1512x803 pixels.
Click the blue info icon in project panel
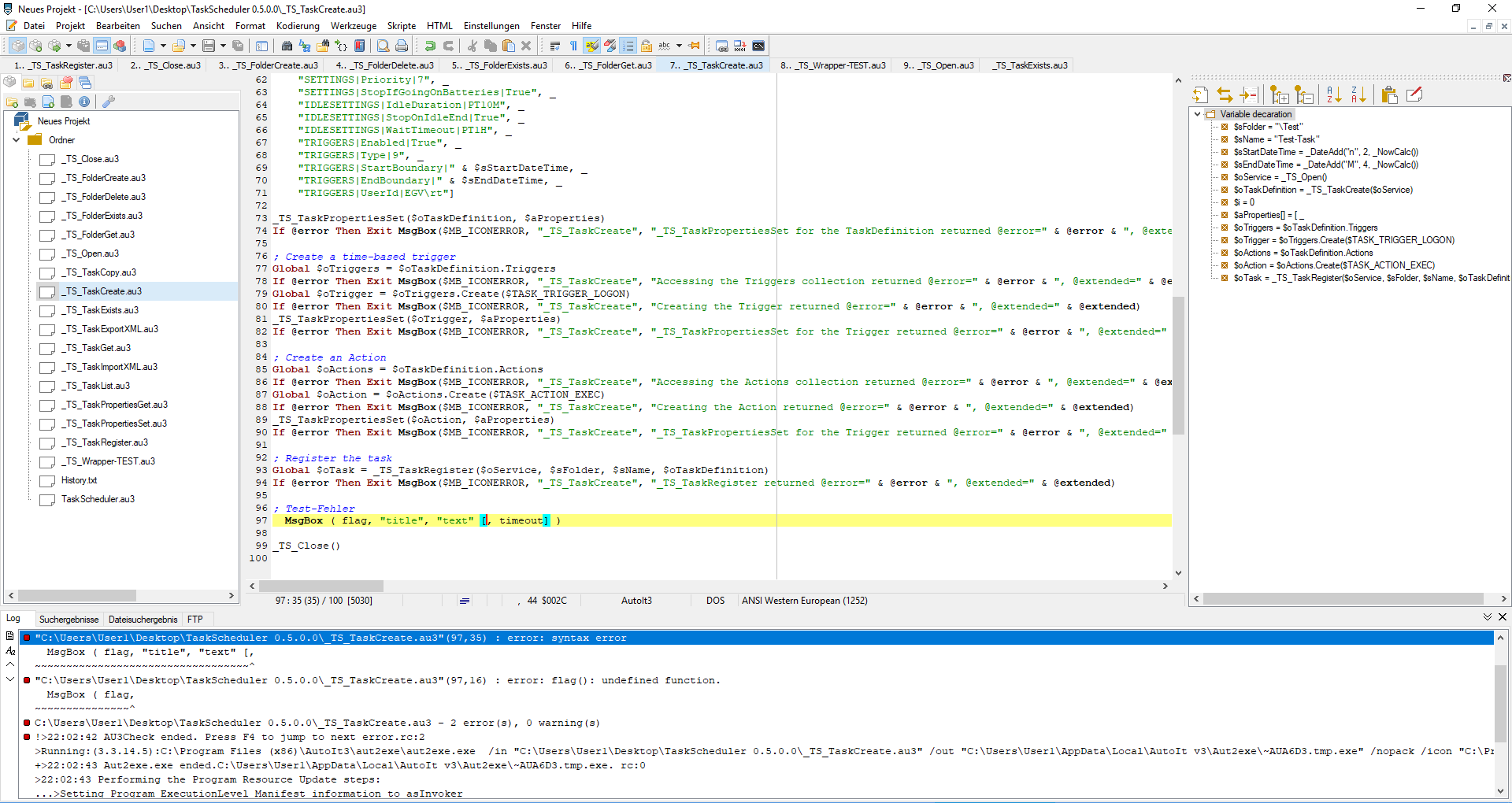pos(84,102)
